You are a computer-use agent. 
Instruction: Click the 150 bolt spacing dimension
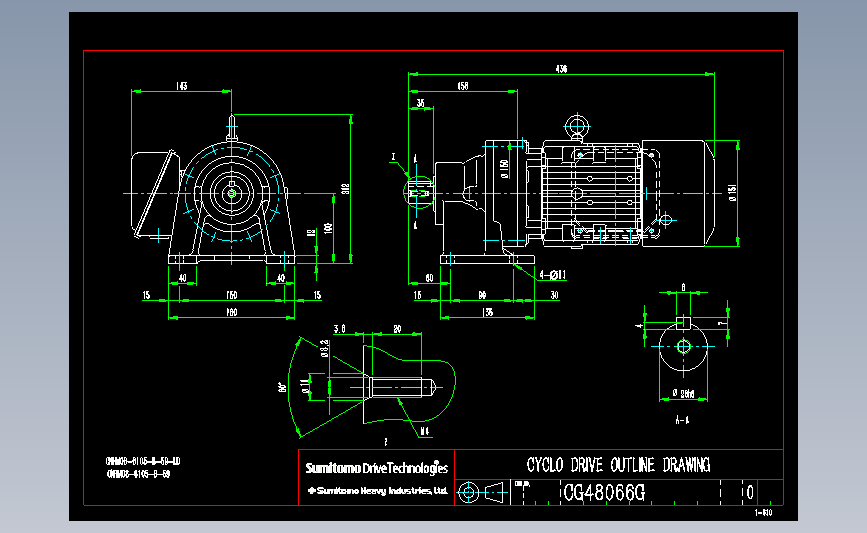232,295
